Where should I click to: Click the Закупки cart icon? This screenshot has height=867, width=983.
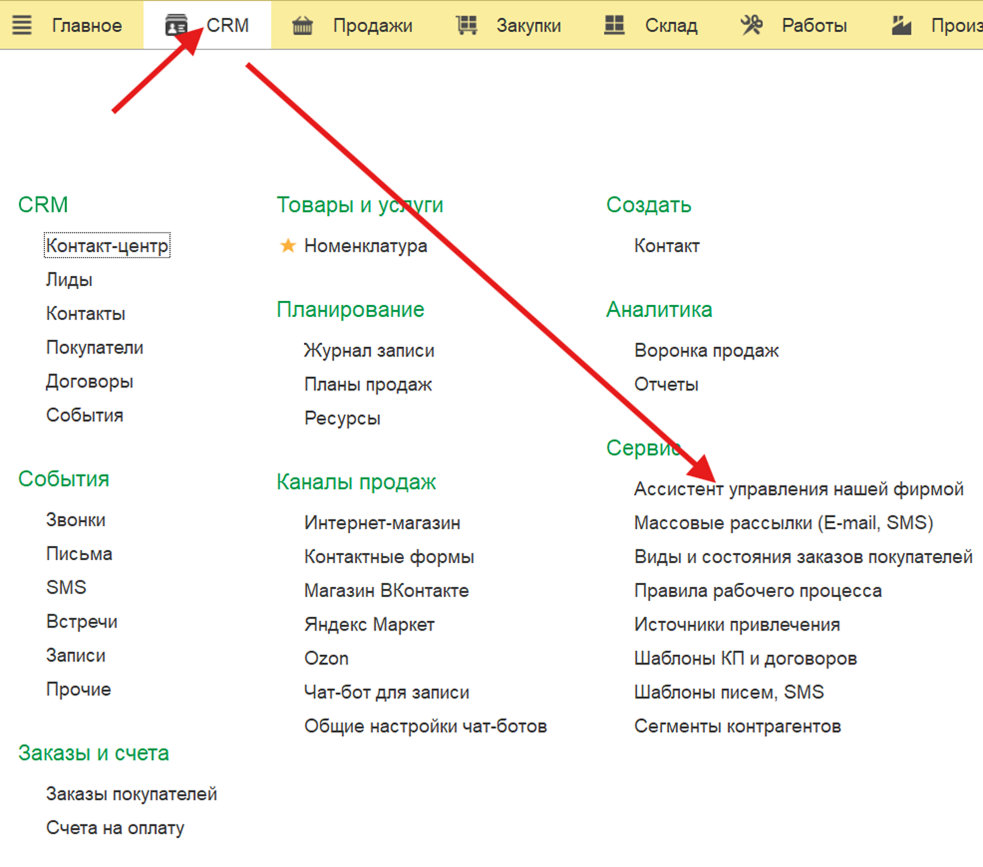466,25
